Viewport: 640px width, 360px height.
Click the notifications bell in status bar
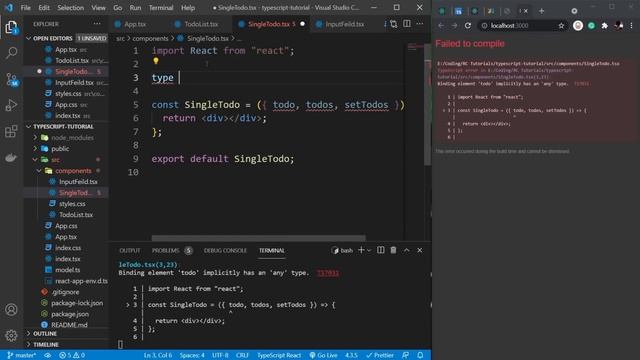[x=420, y=355]
